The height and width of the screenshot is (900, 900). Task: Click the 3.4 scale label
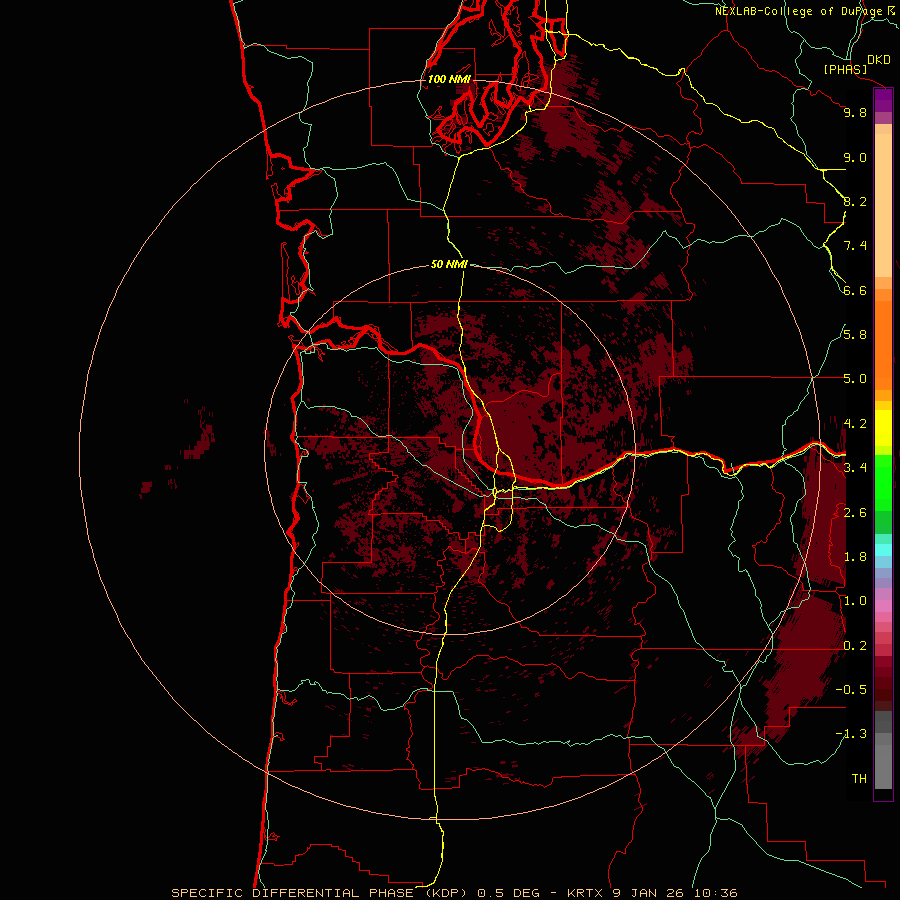tap(855, 468)
